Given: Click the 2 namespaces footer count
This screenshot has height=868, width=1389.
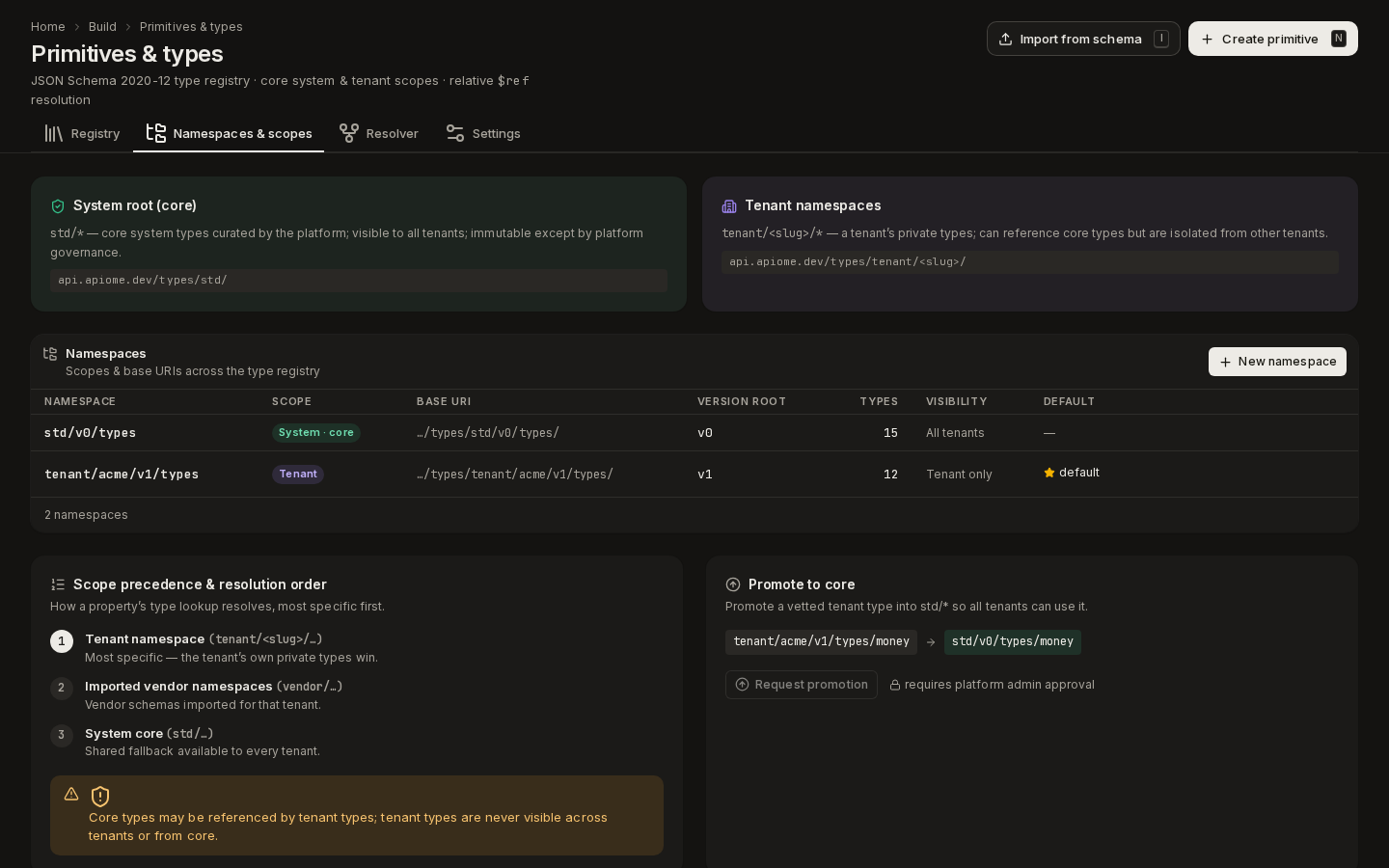Looking at the screenshot, I should point(86,515).
